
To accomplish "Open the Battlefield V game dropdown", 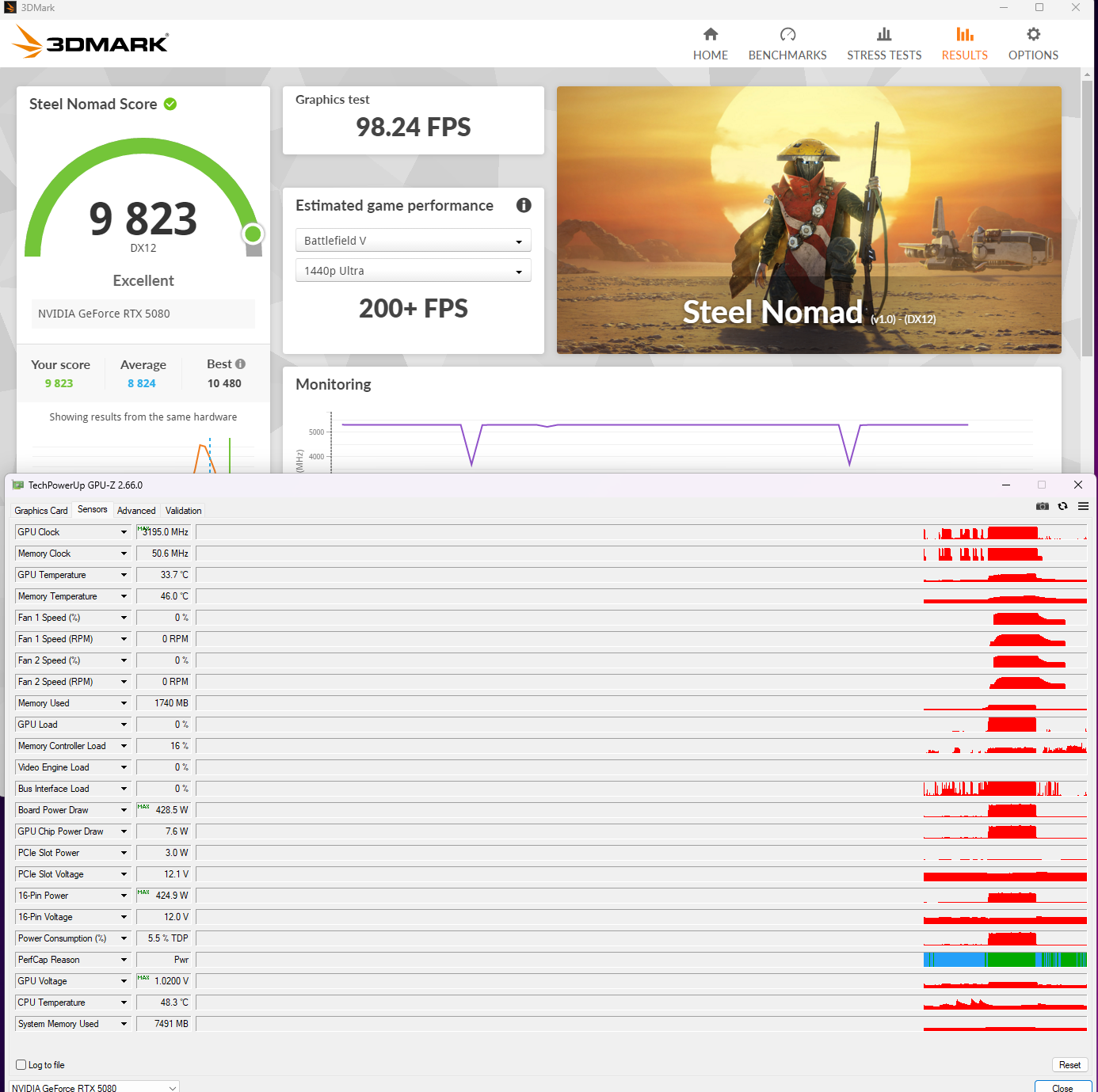I will tap(414, 240).
